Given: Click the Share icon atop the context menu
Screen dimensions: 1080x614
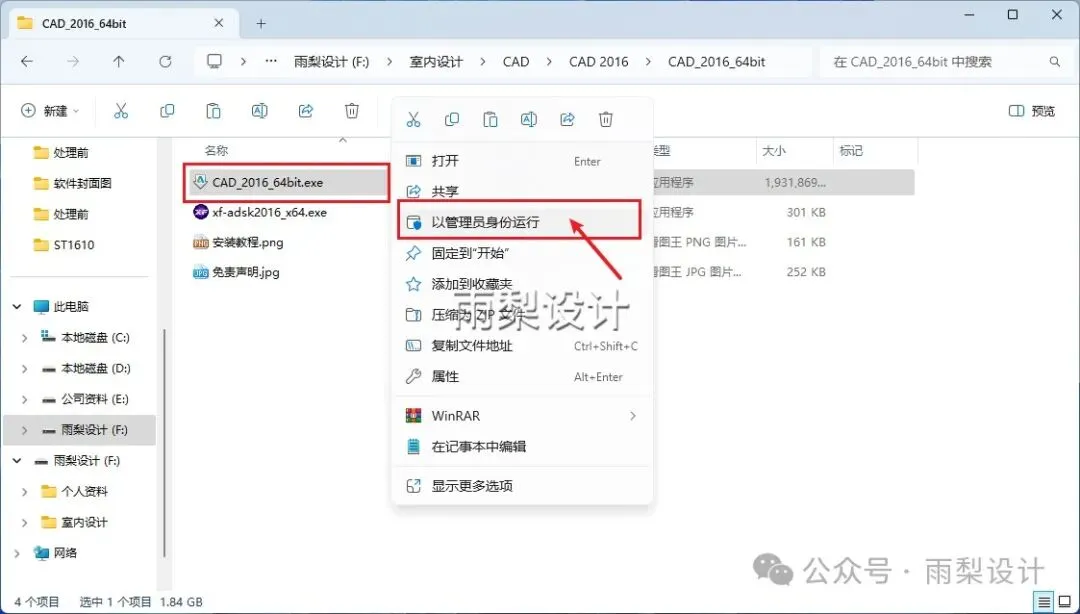Looking at the screenshot, I should [568, 120].
